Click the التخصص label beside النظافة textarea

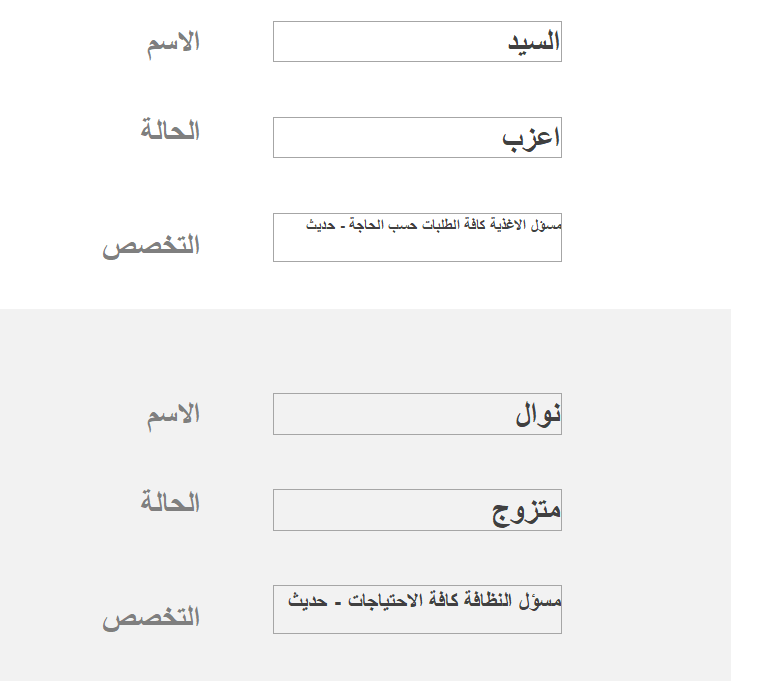click(151, 617)
